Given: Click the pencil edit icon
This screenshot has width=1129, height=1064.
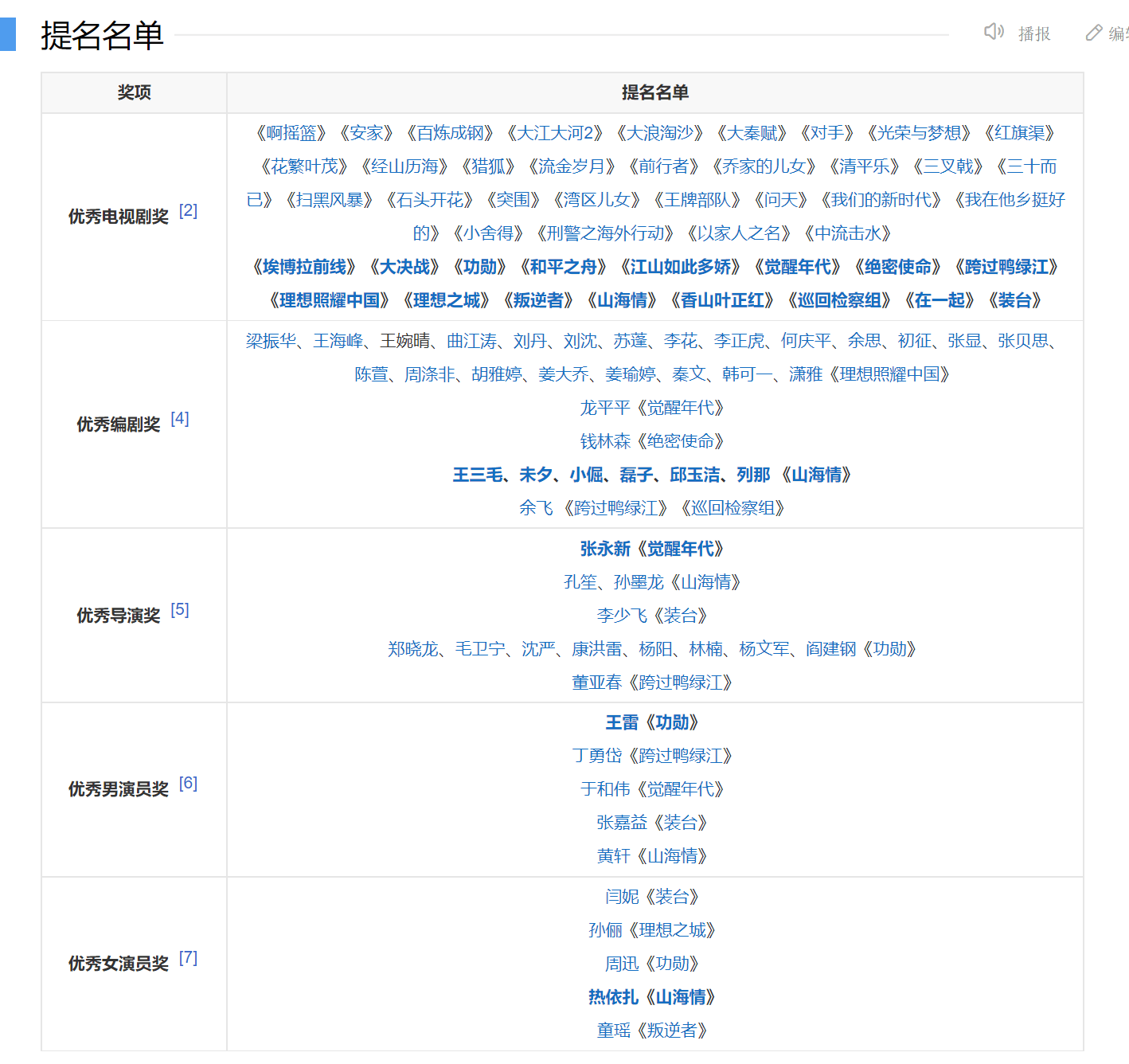Looking at the screenshot, I should click(x=1094, y=33).
